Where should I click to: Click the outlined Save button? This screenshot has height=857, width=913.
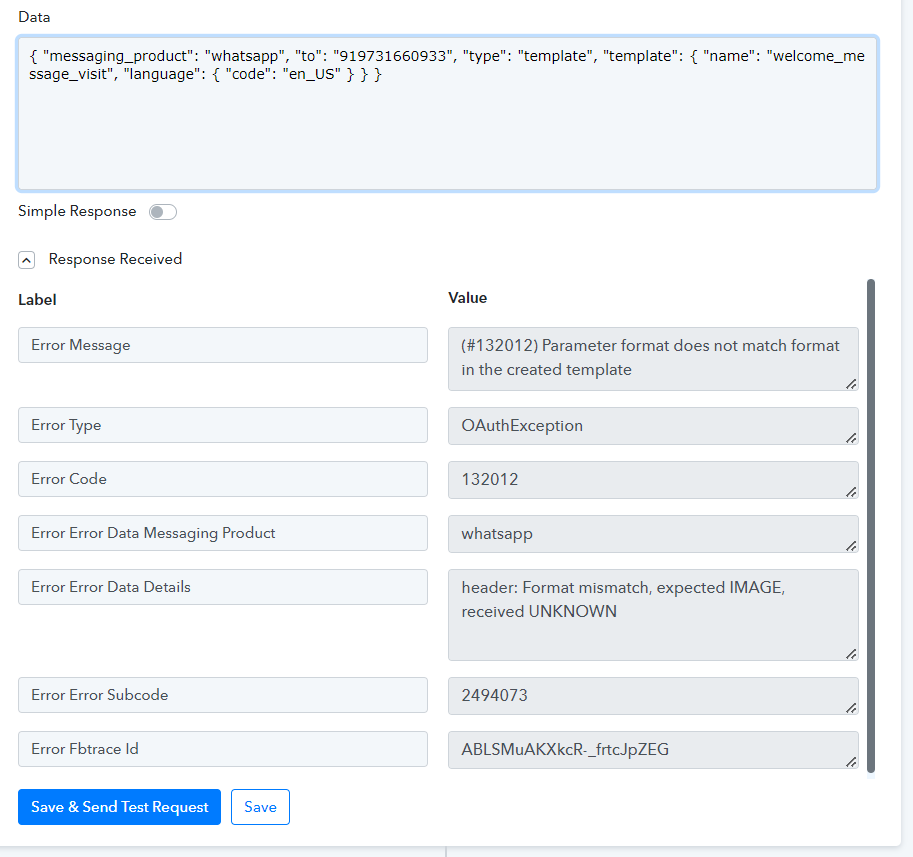(260, 807)
